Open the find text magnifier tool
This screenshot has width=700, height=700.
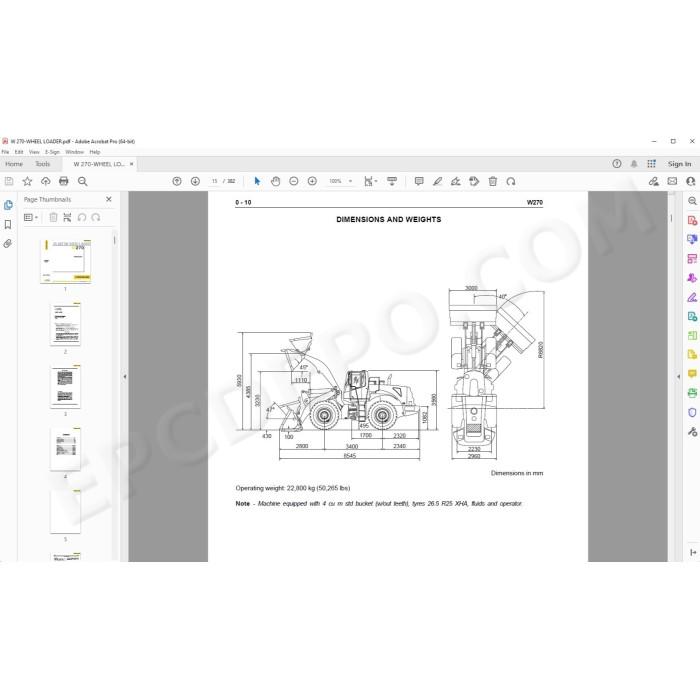[x=83, y=181]
